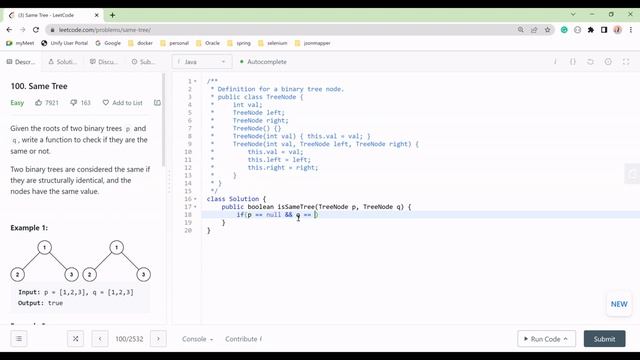Toggle the Autocomplete indicator
The height and width of the screenshot is (360, 640).
(263, 62)
